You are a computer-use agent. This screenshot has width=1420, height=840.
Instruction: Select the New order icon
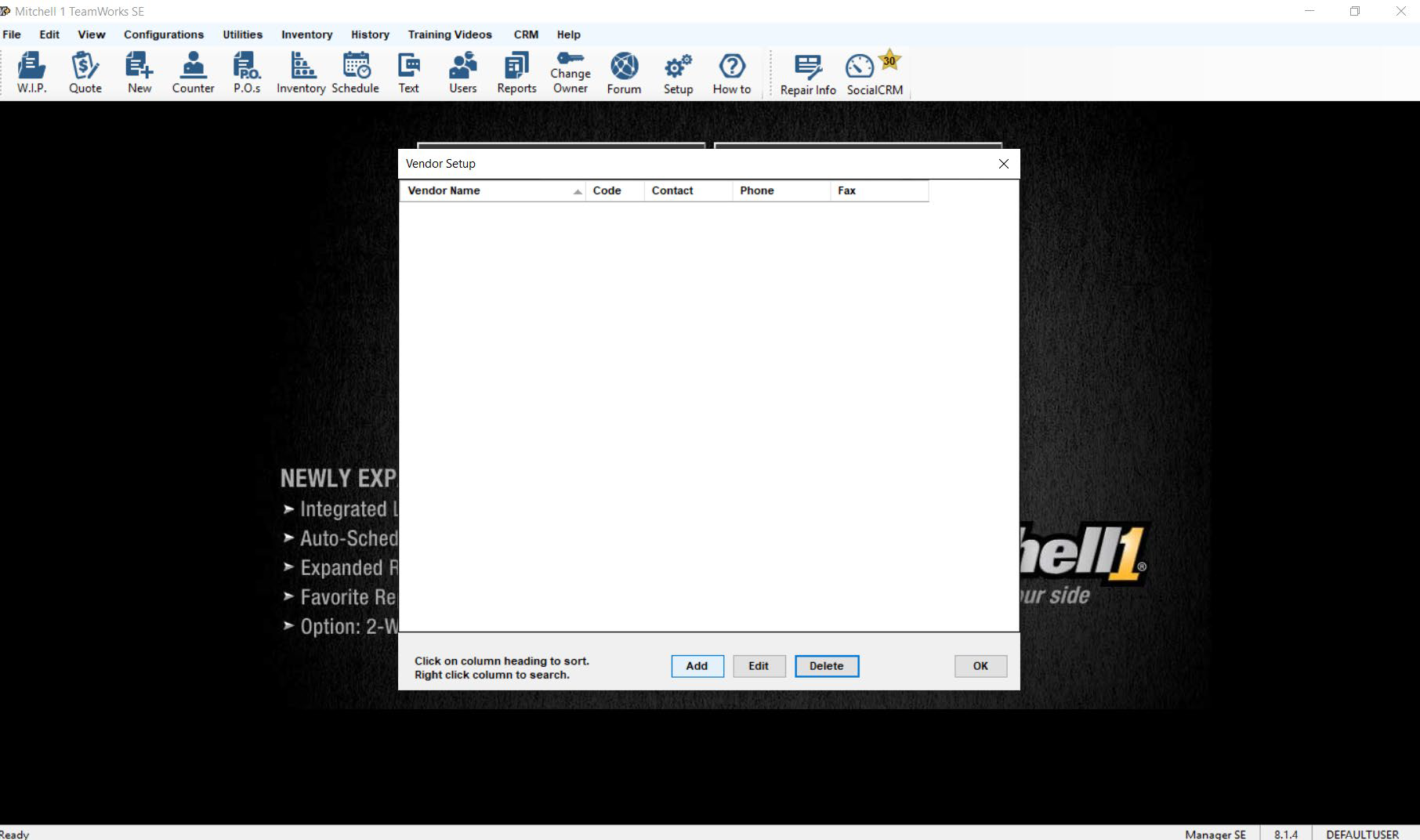click(139, 72)
